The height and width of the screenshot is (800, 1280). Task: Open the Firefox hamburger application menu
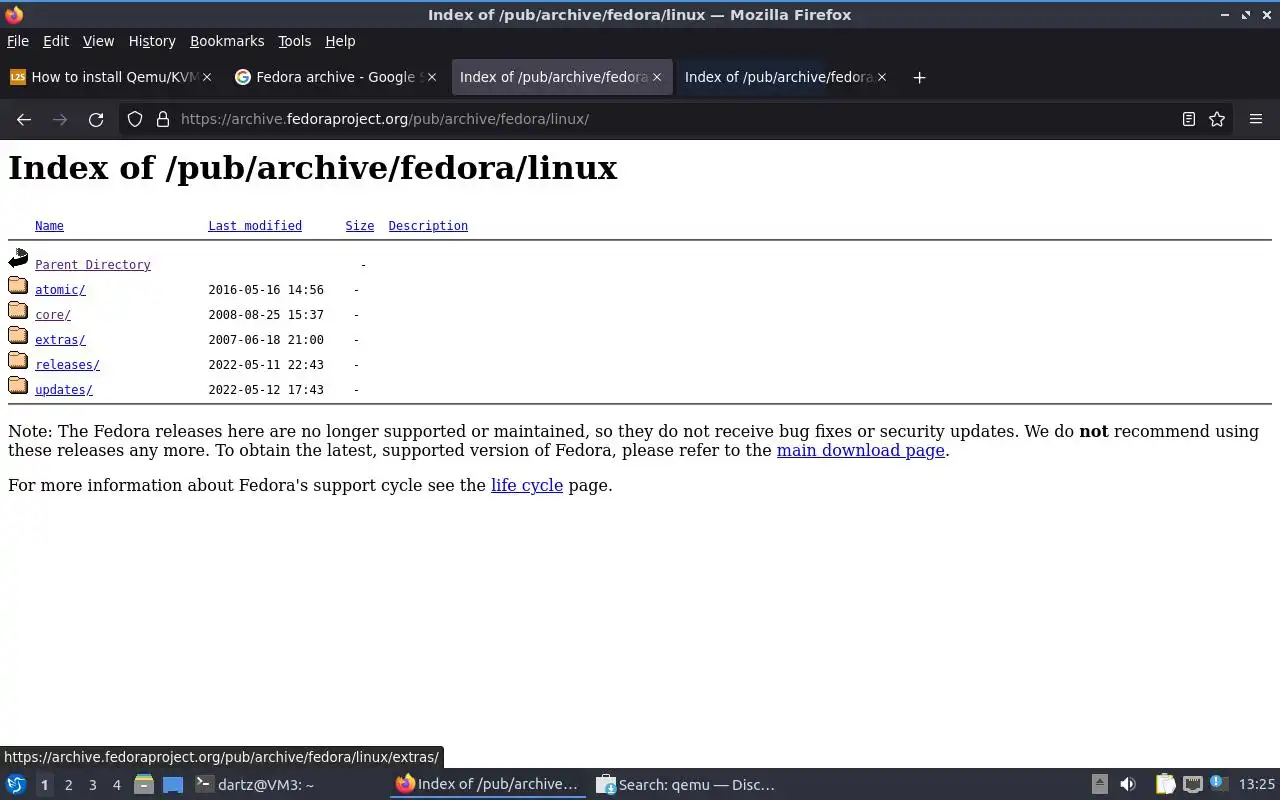1256,119
